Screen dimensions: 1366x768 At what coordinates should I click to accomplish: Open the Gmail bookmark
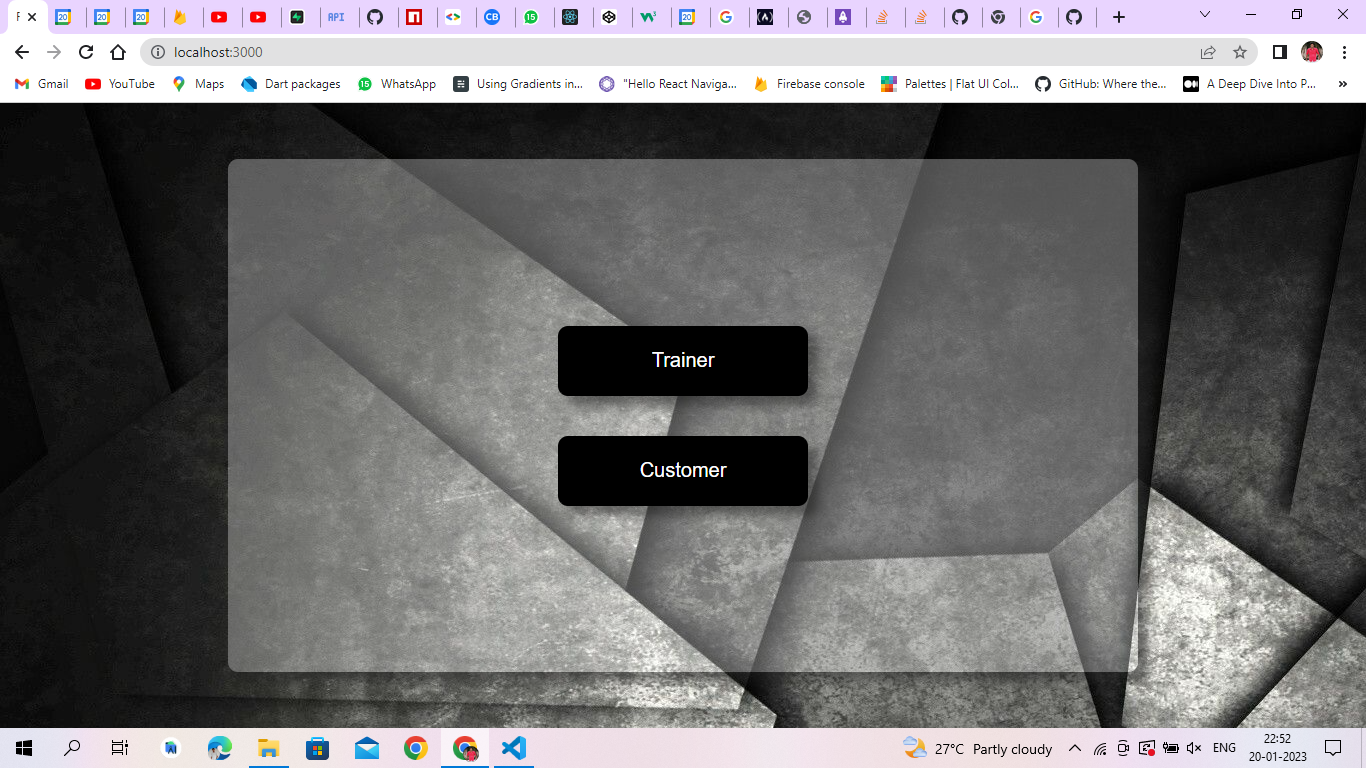[x=42, y=84]
